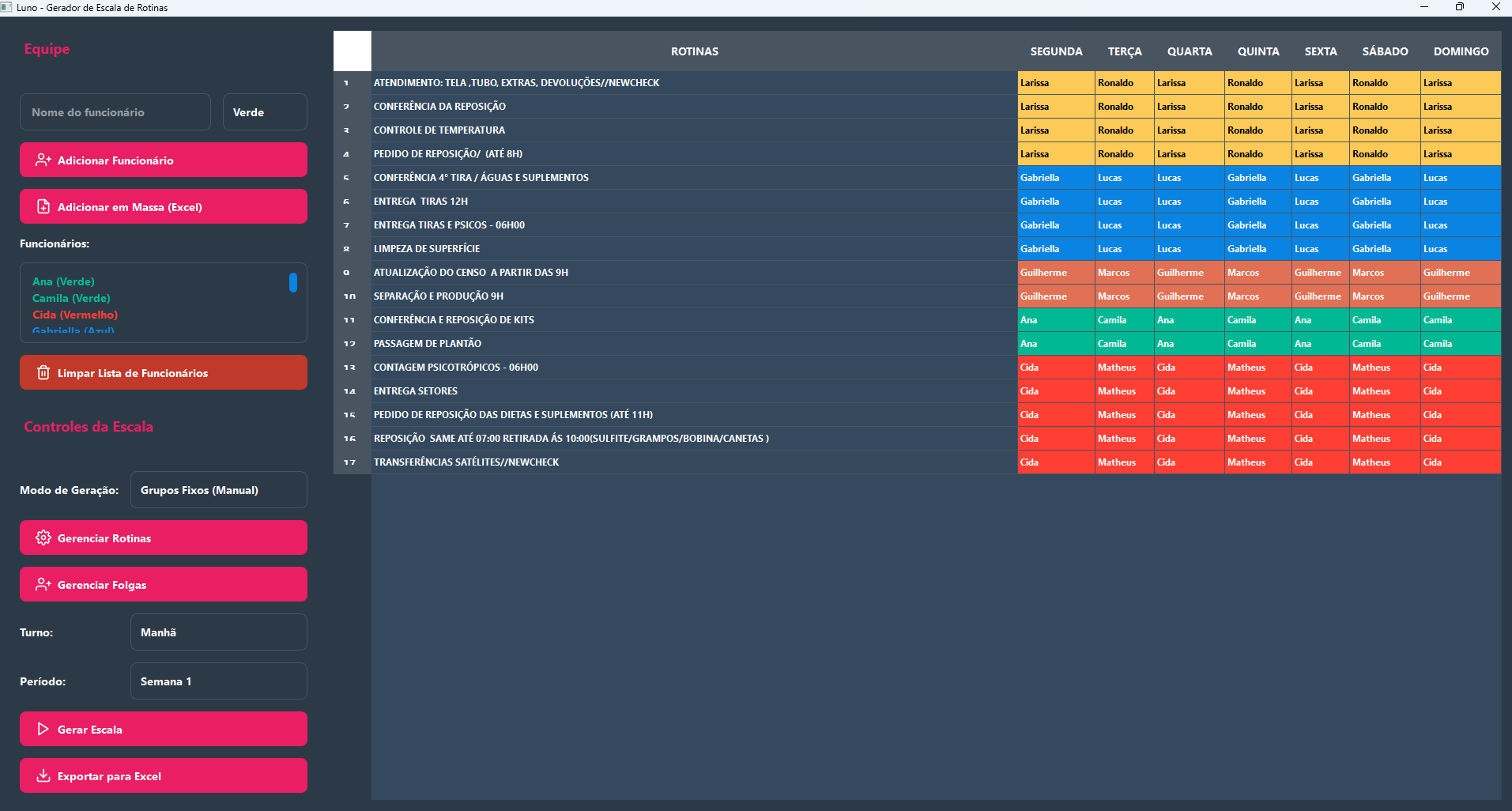The image size is (1512, 811).
Task: Select the DOMINGO column header
Action: [1461, 51]
